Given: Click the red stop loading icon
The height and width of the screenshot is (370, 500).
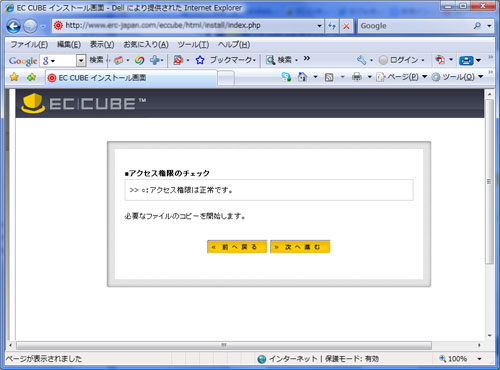Looking at the screenshot, I should 346,26.
